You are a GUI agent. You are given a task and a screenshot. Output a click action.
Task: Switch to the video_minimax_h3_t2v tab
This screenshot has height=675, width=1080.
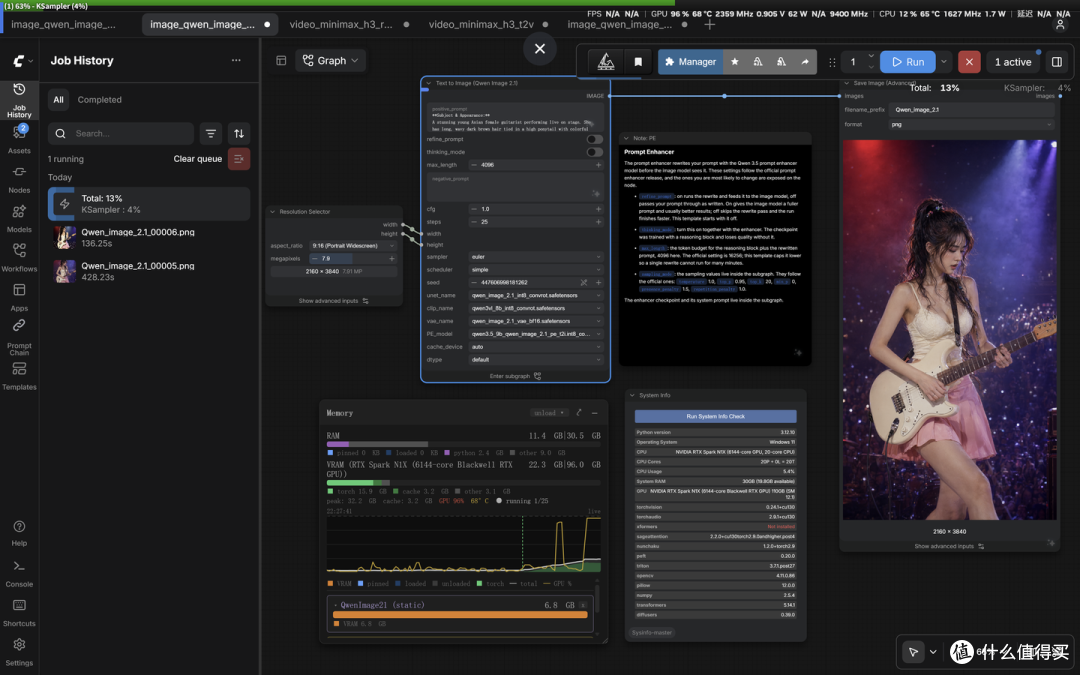coord(481,24)
